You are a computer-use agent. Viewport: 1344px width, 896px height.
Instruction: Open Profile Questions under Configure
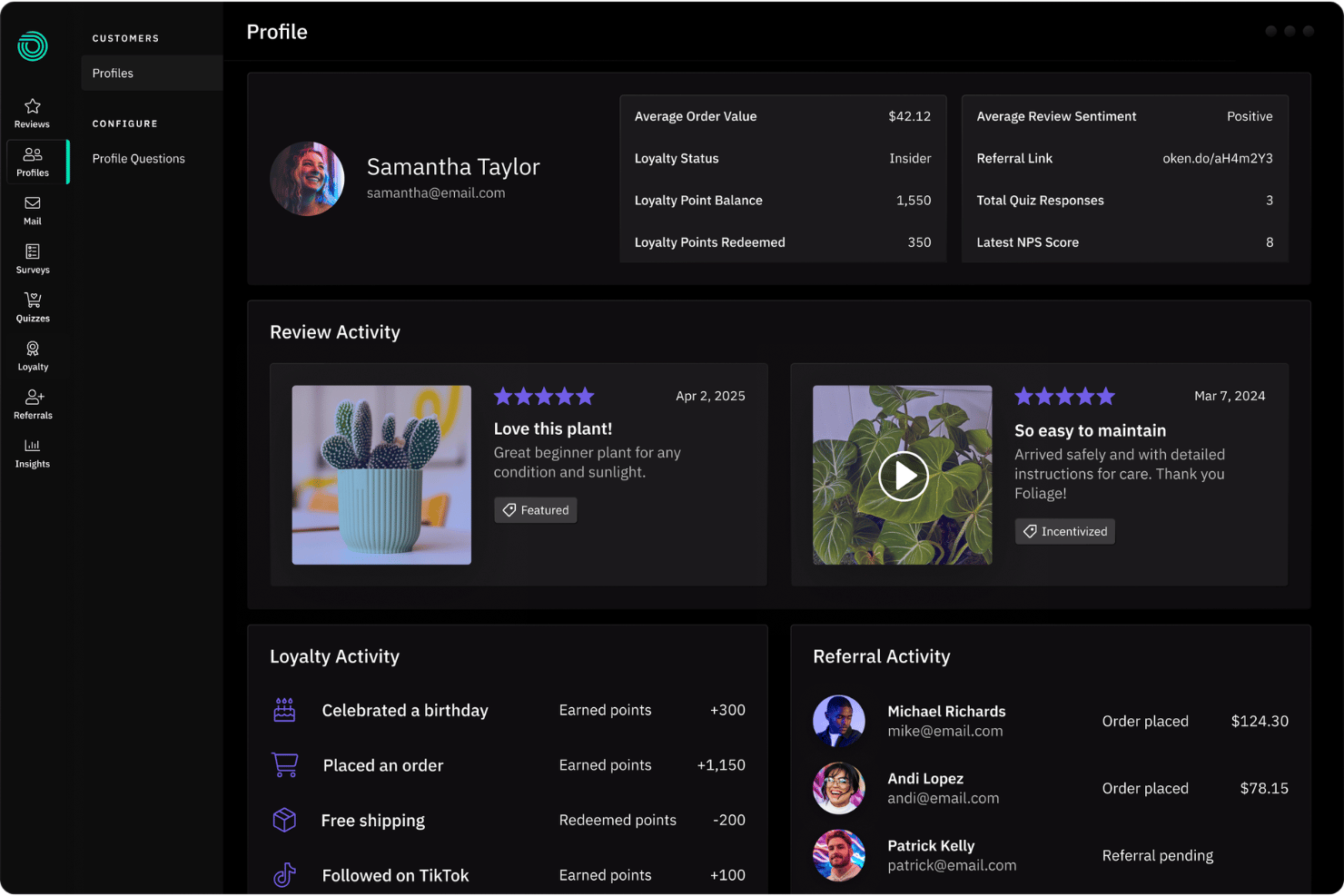tap(139, 158)
